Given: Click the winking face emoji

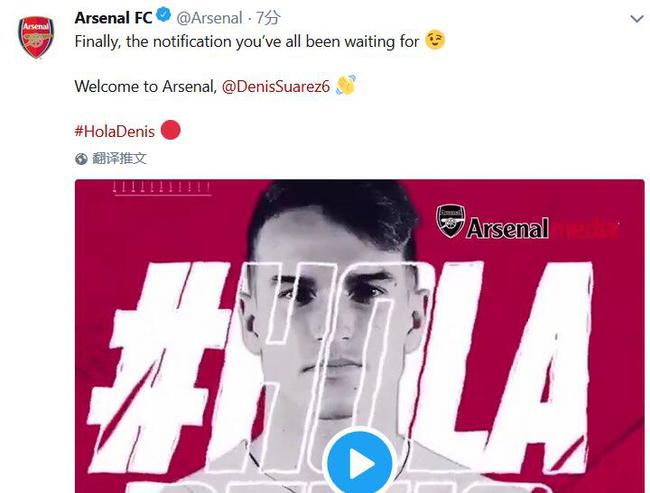Looking at the screenshot, I should (435, 40).
